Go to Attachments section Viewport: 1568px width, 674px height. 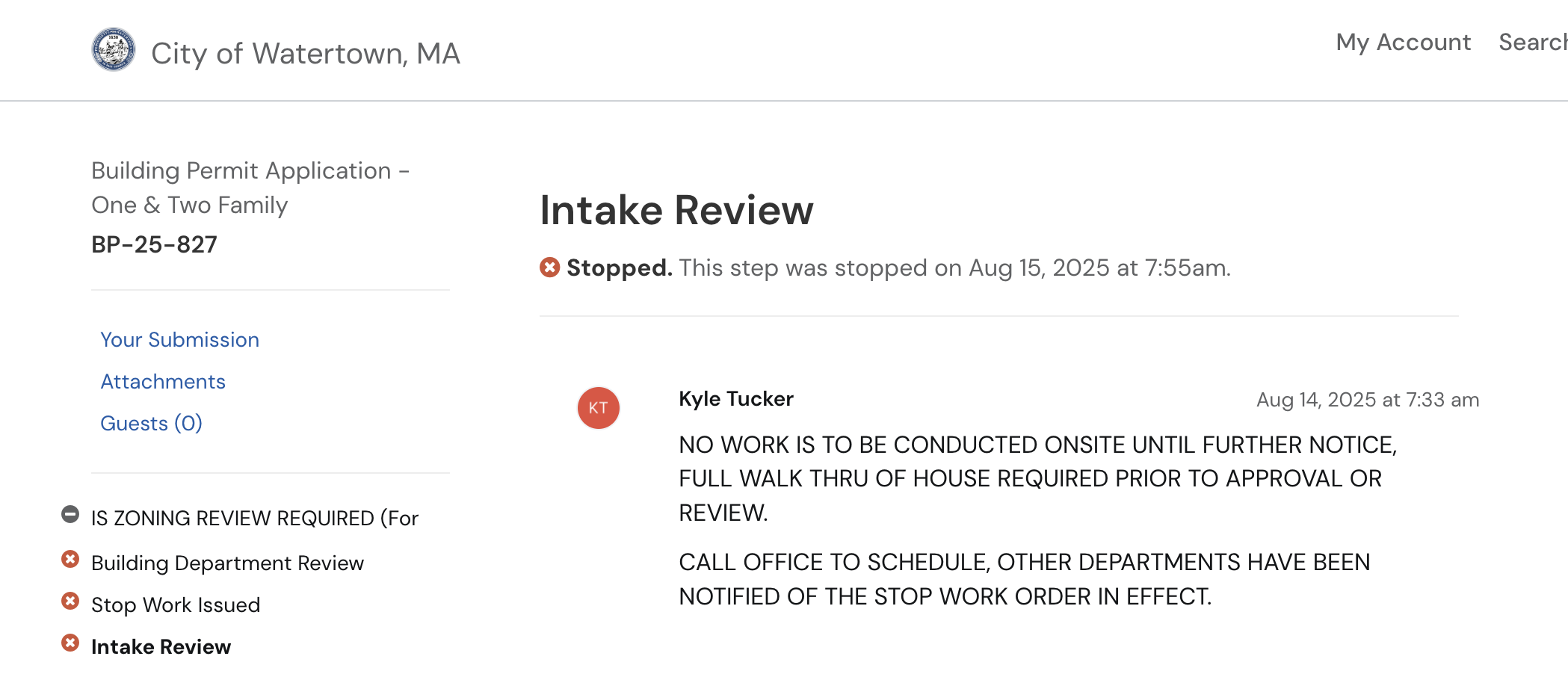tap(163, 382)
